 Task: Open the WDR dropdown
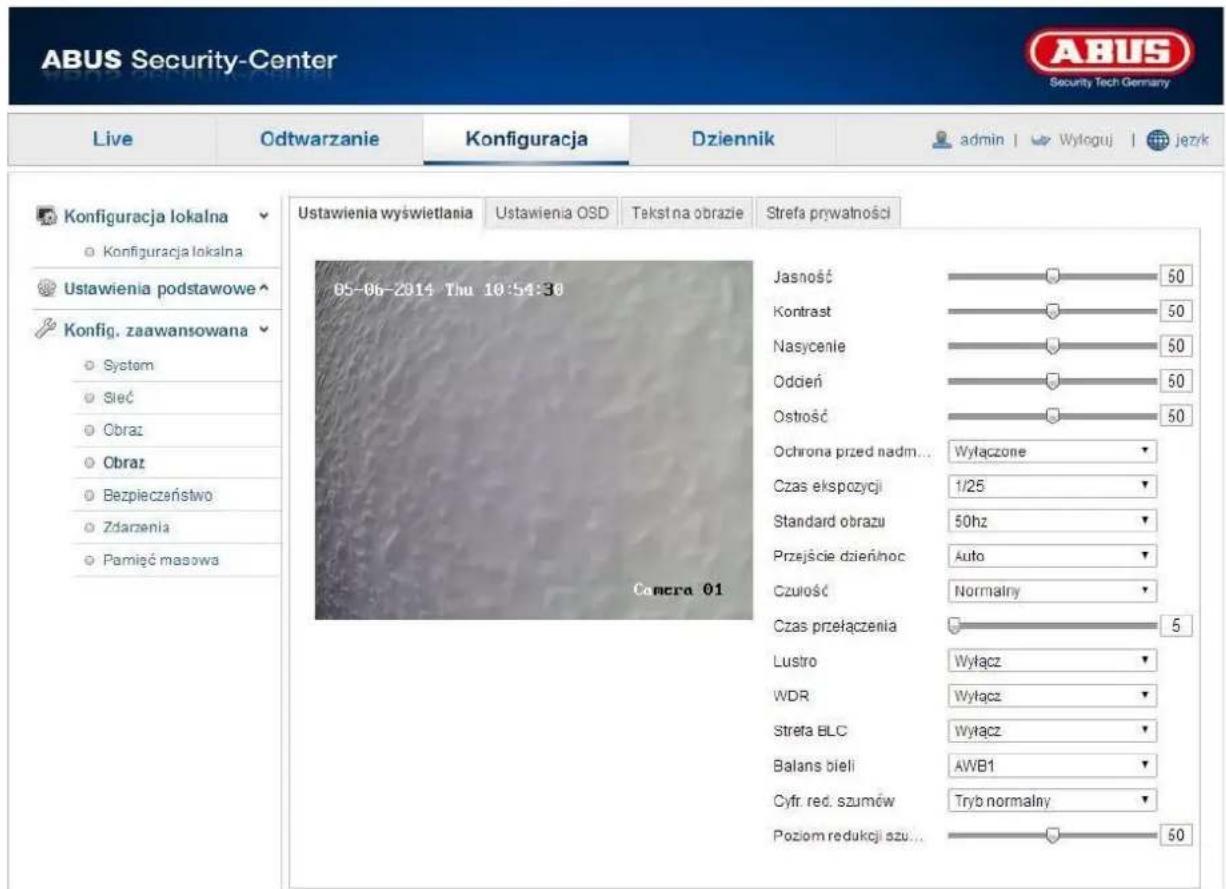click(x=1051, y=696)
